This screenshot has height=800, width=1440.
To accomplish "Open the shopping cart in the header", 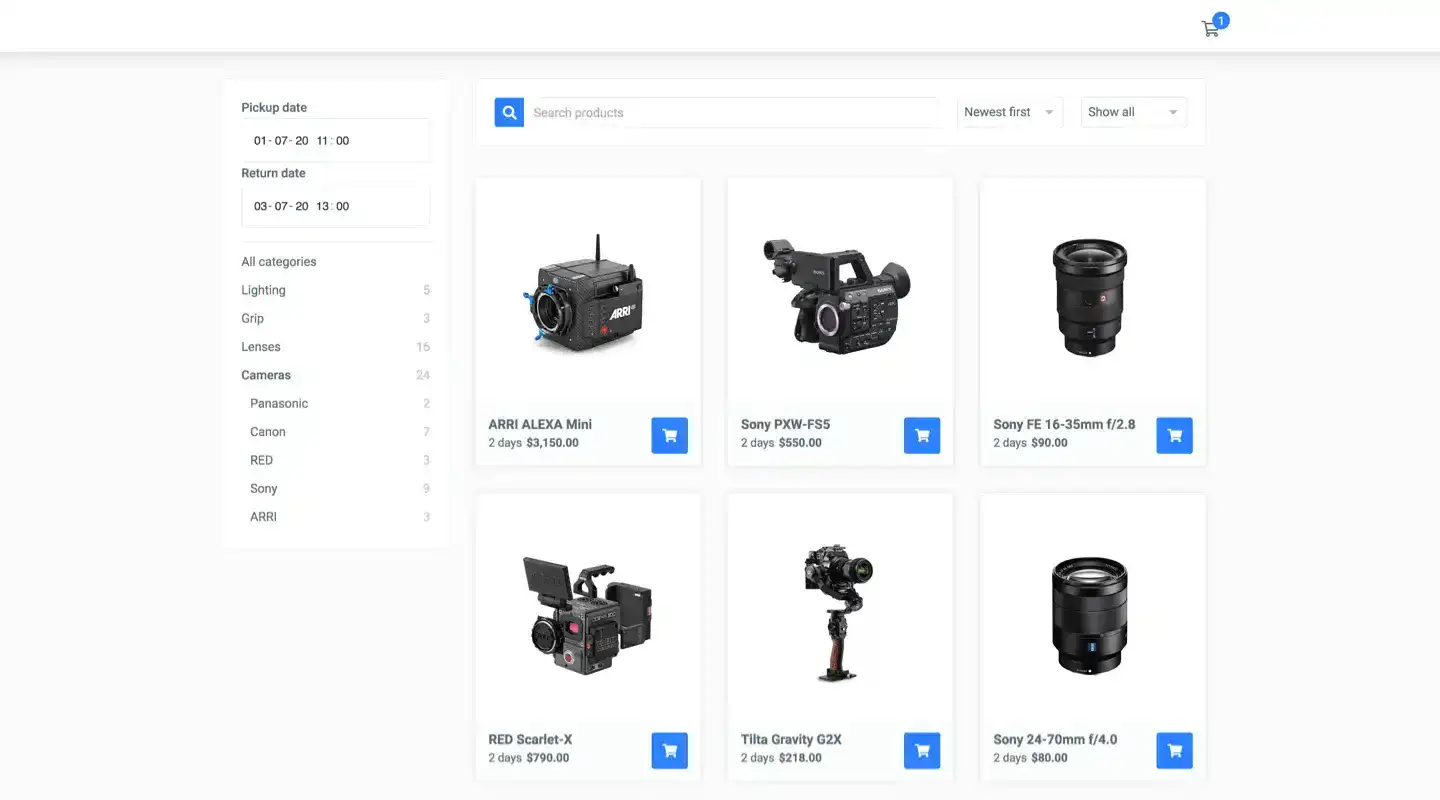I will tap(1210, 28).
